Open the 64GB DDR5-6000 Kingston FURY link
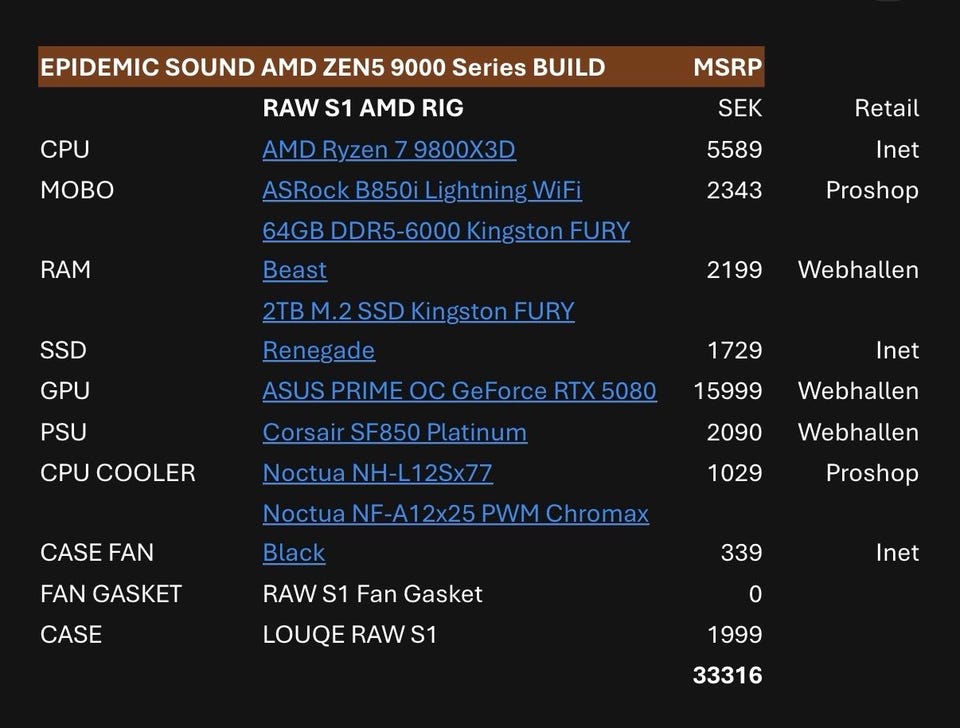This screenshot has height=728, width=960. pyautogui.click(x=446, y=231)
